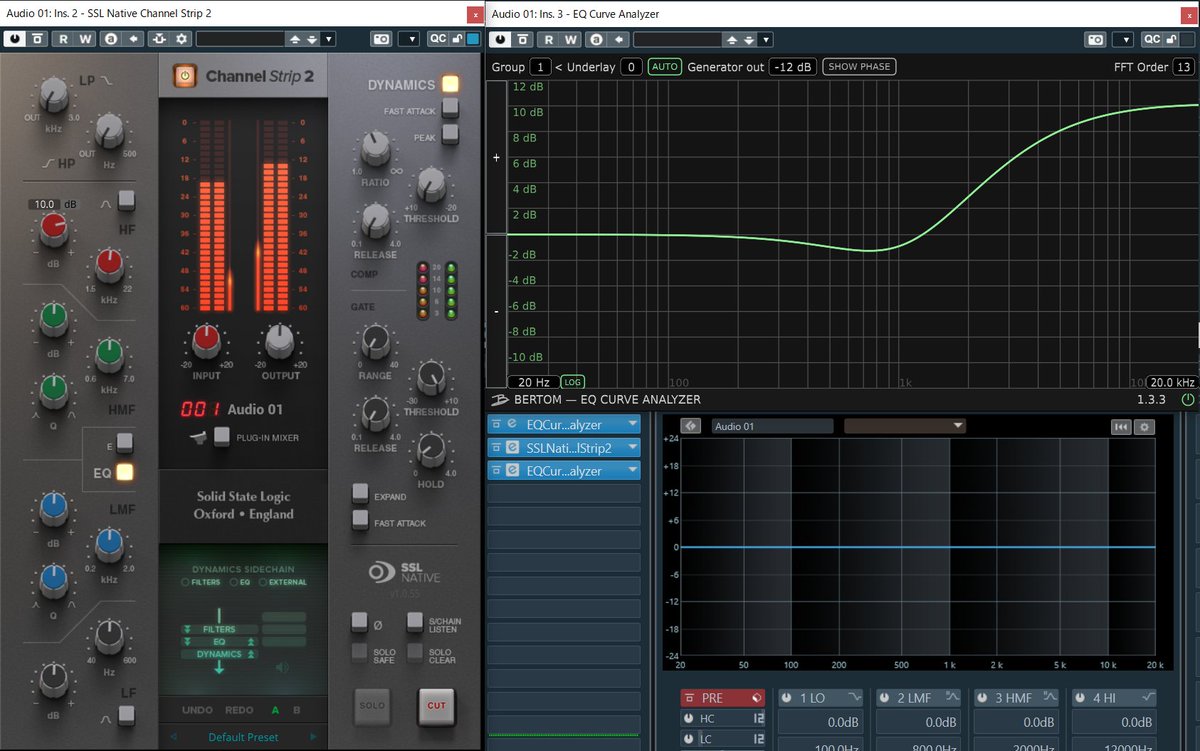This screenshot has height=751, width=1200.
Task: Open dropdown of third EQCur...alyzer insert slot
Action: (632, 471)
